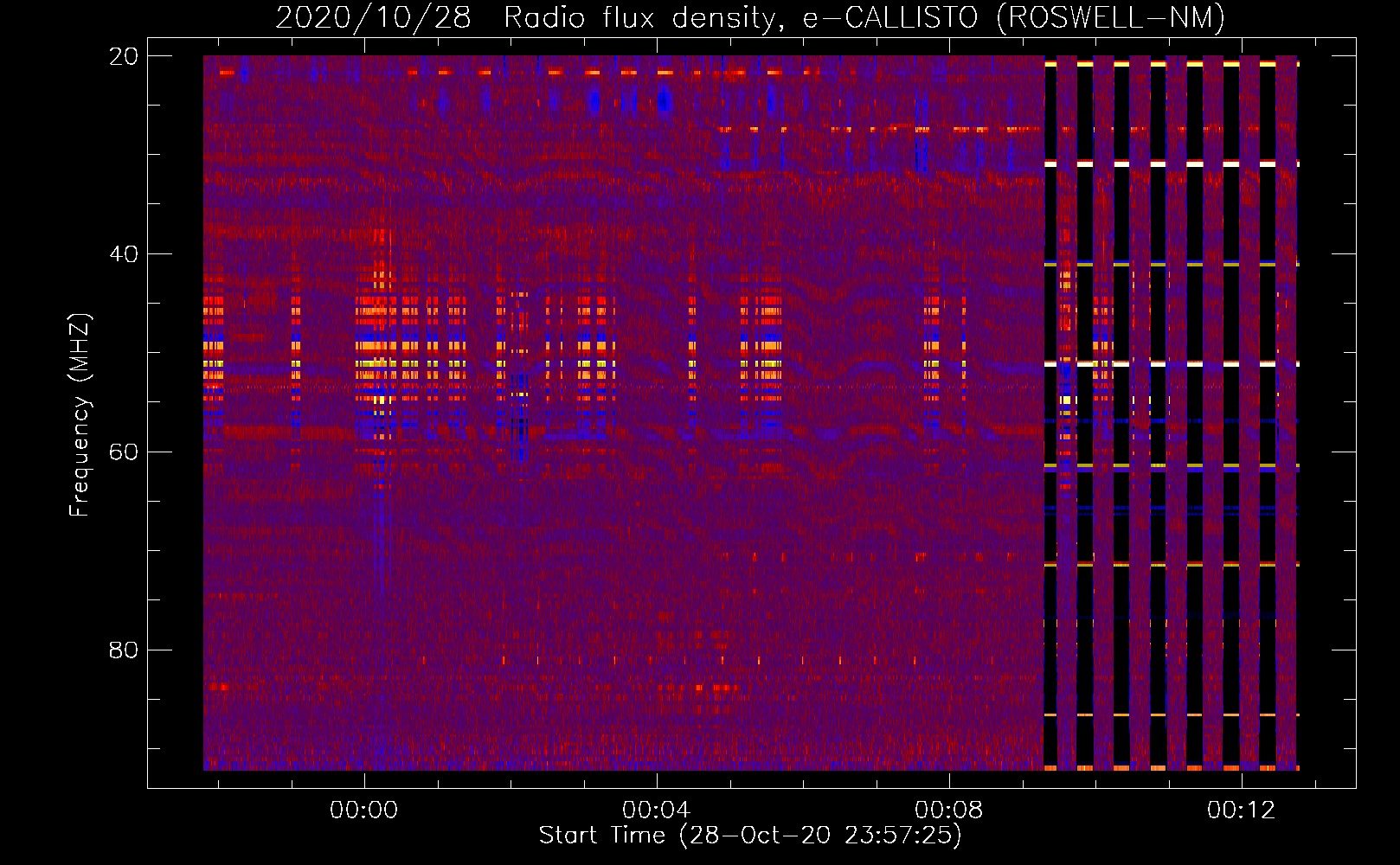Click the 'Start Time (28-Oct-20 23:57:25)' label
The image size is (1400, 865).
tap(750, 836)
